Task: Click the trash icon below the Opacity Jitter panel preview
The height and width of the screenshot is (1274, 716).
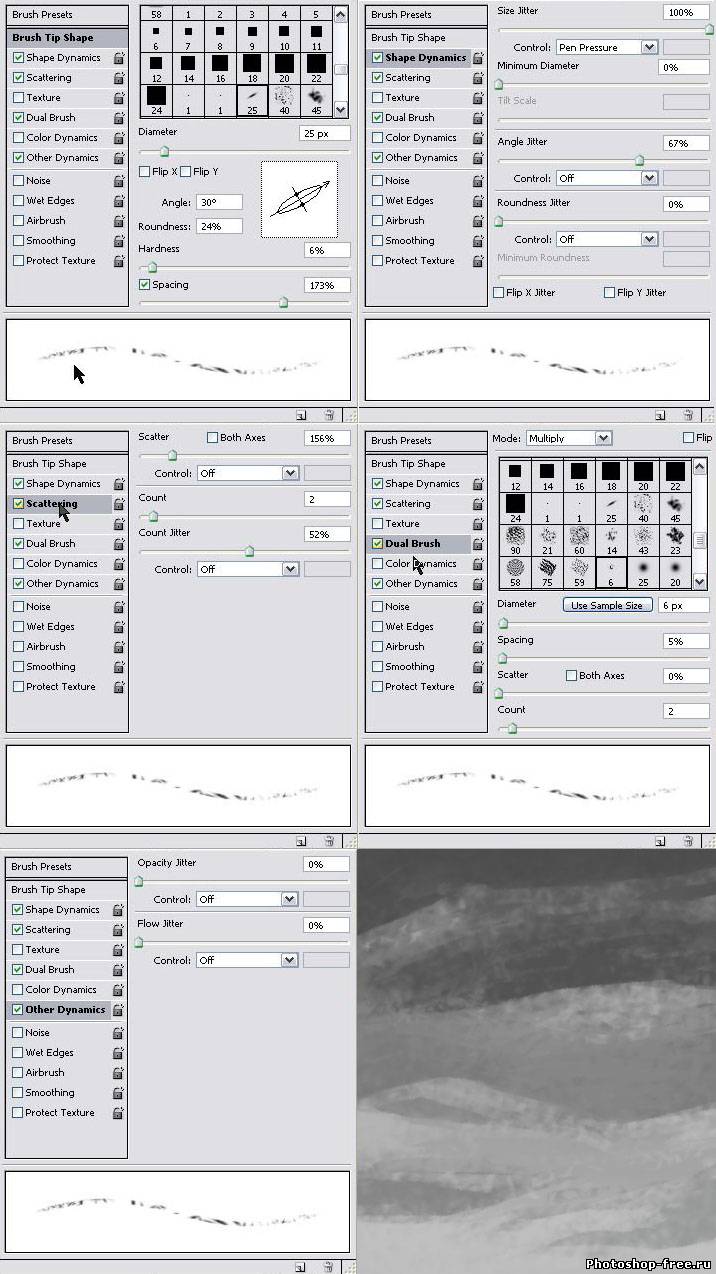Action: [328, 1267]
